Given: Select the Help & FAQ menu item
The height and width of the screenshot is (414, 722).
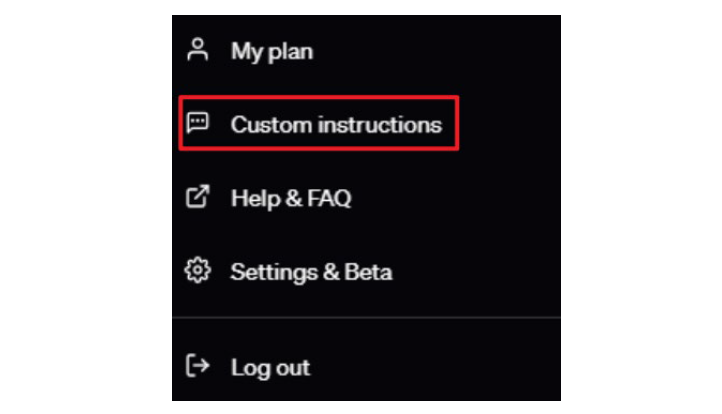Looking at the screenshot, I should pyautogui.click(x=366, y=197).
